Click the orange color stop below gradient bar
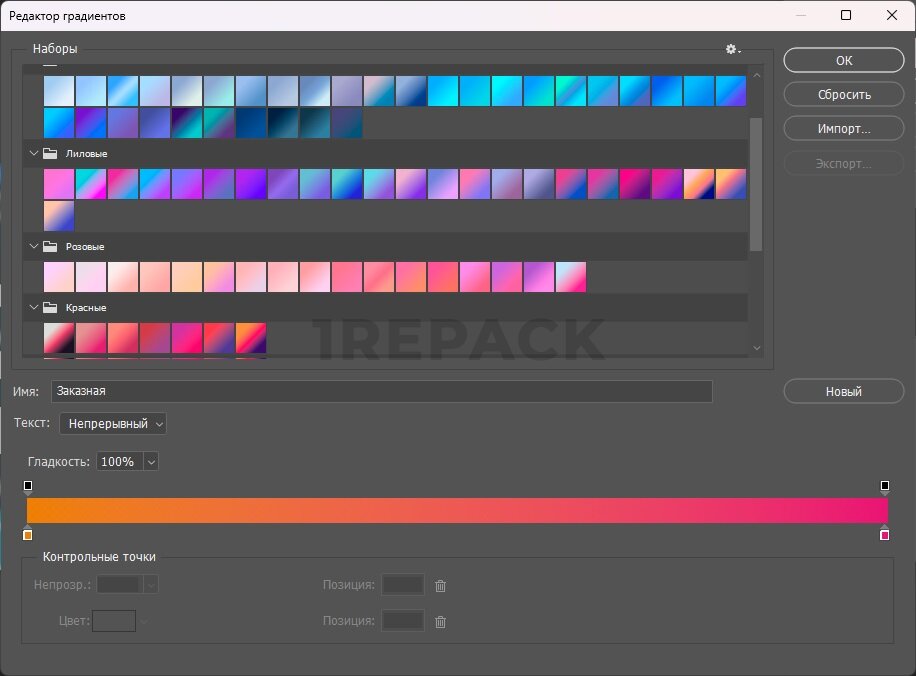916x676 pixels. tap(28, 535)
